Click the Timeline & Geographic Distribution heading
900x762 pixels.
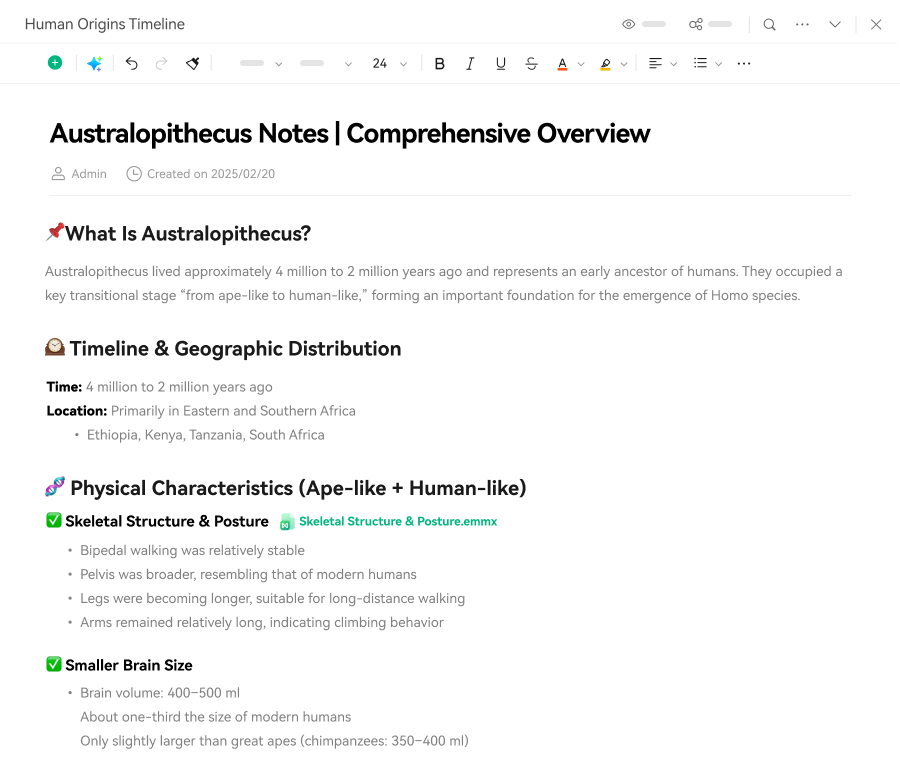tap(235, 349)
